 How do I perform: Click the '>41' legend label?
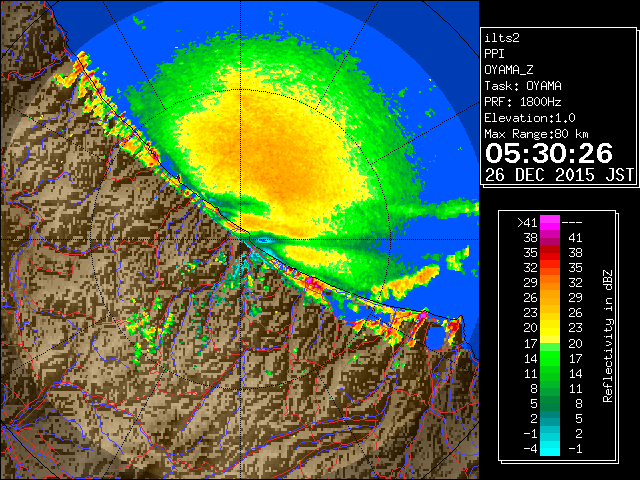tap(527, 223)
